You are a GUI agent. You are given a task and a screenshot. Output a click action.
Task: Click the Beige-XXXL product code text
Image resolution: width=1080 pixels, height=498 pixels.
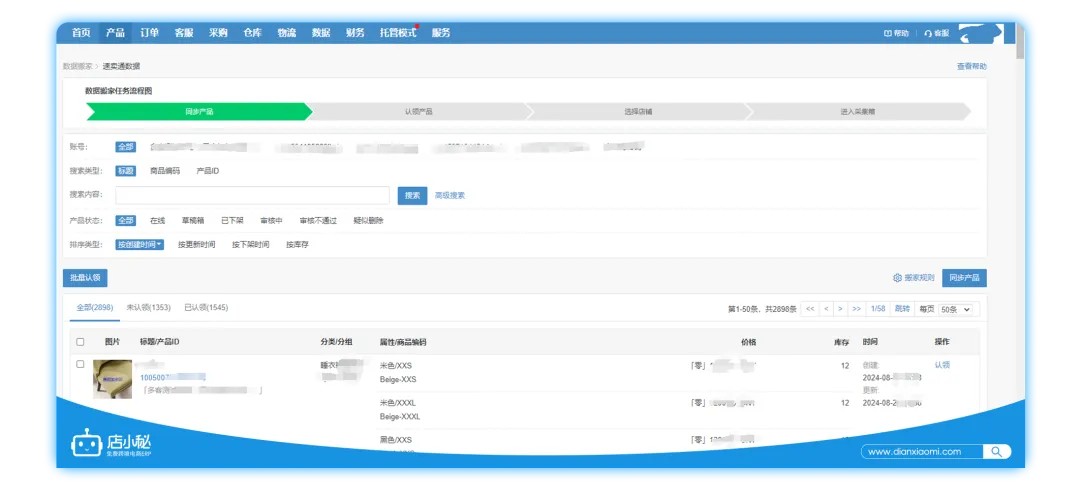(x=400, y=416)
